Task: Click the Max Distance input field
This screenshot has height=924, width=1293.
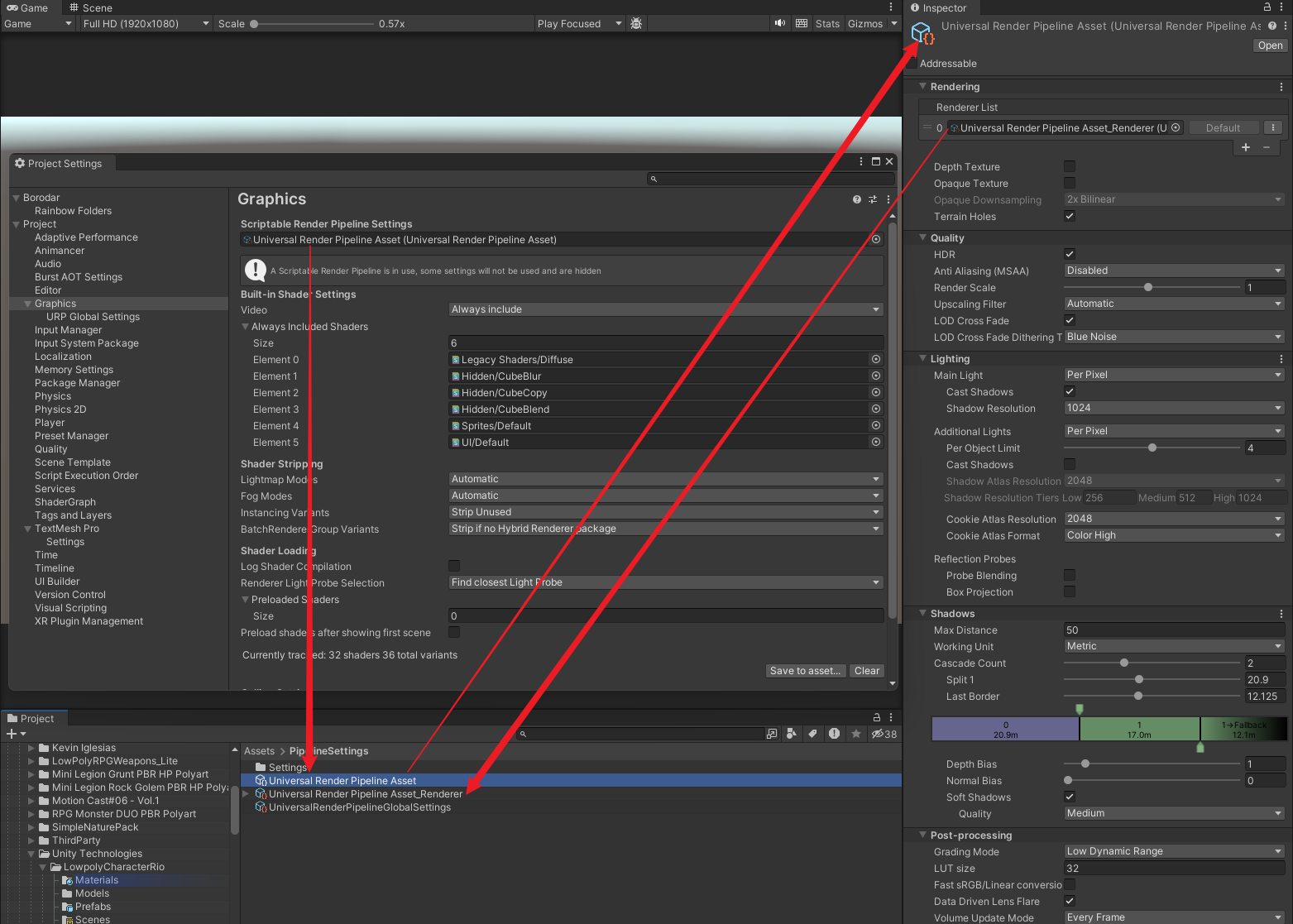Action: pos(1174,630)
